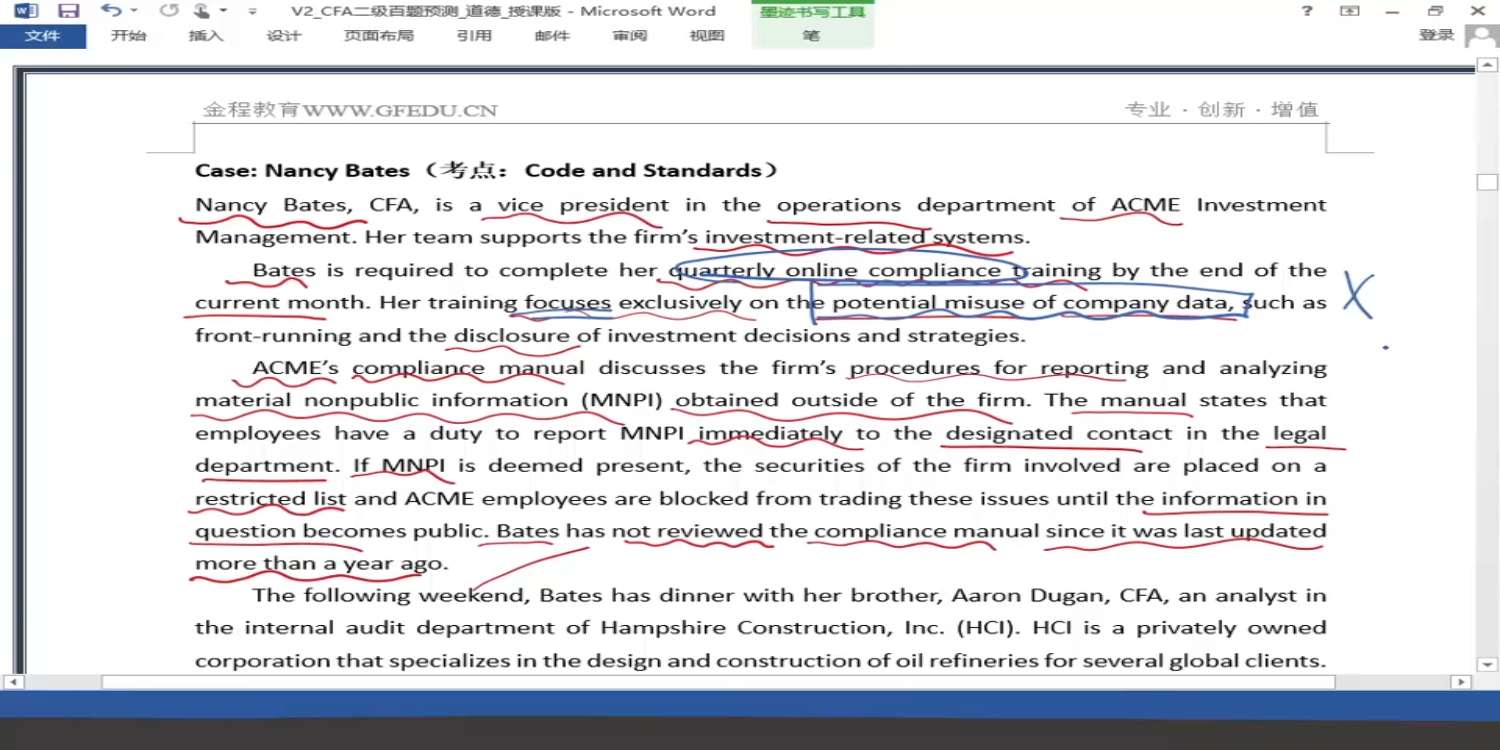Open Ribbon Display Options

[1350, 11]
